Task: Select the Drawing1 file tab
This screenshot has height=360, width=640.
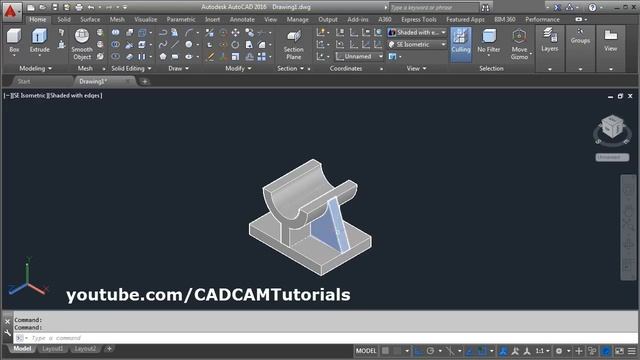Action: pyautogui.click(x=93, y=81)
